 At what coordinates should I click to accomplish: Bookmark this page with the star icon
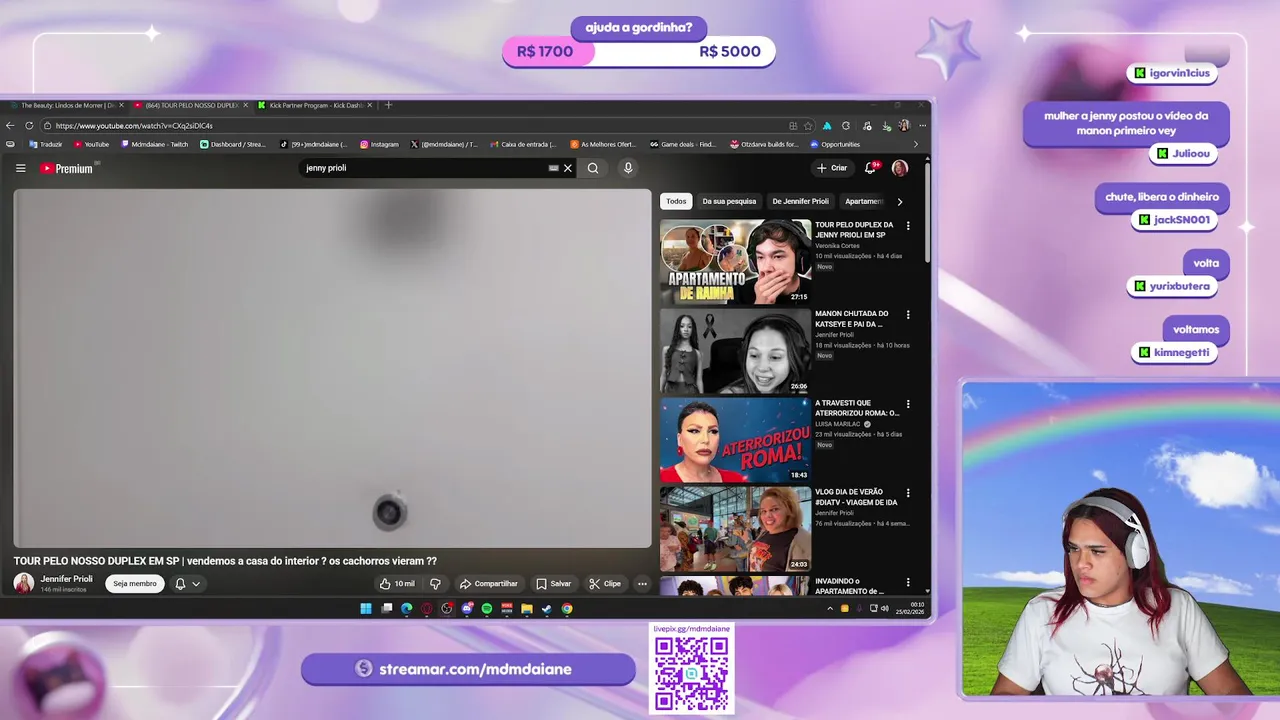808,126
